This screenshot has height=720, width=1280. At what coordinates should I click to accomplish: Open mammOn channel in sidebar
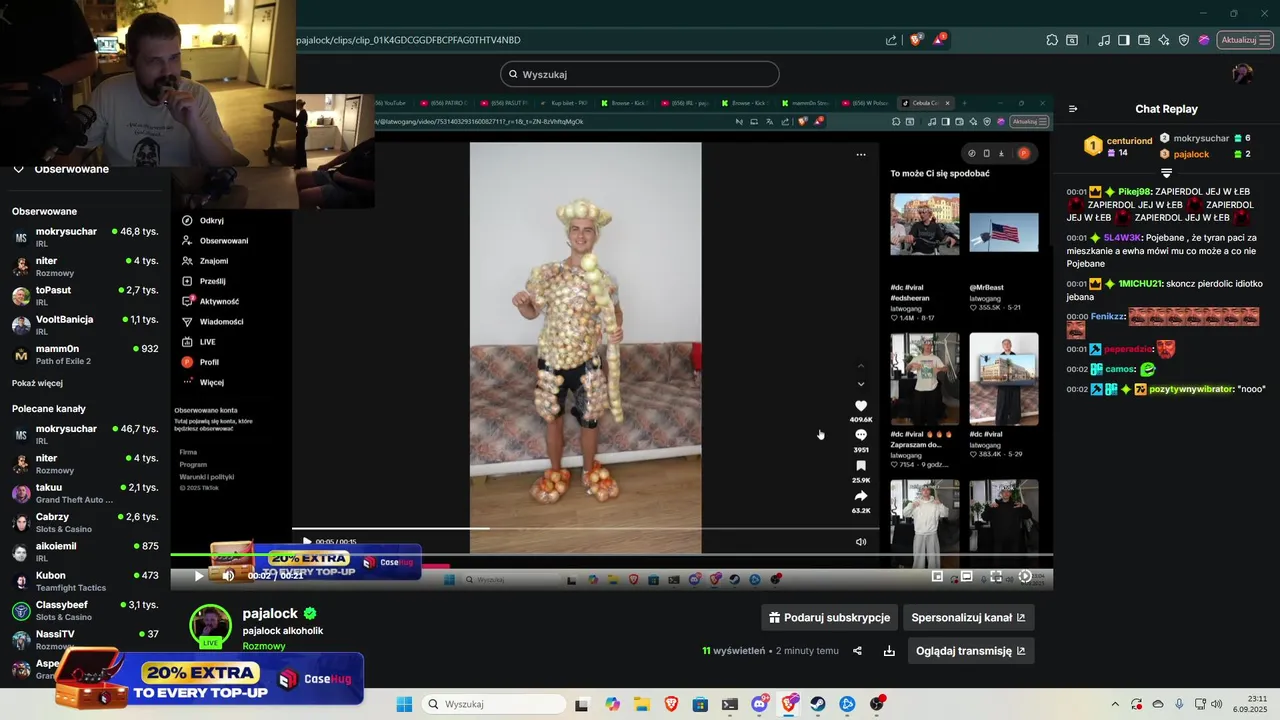tap(85, 354)
